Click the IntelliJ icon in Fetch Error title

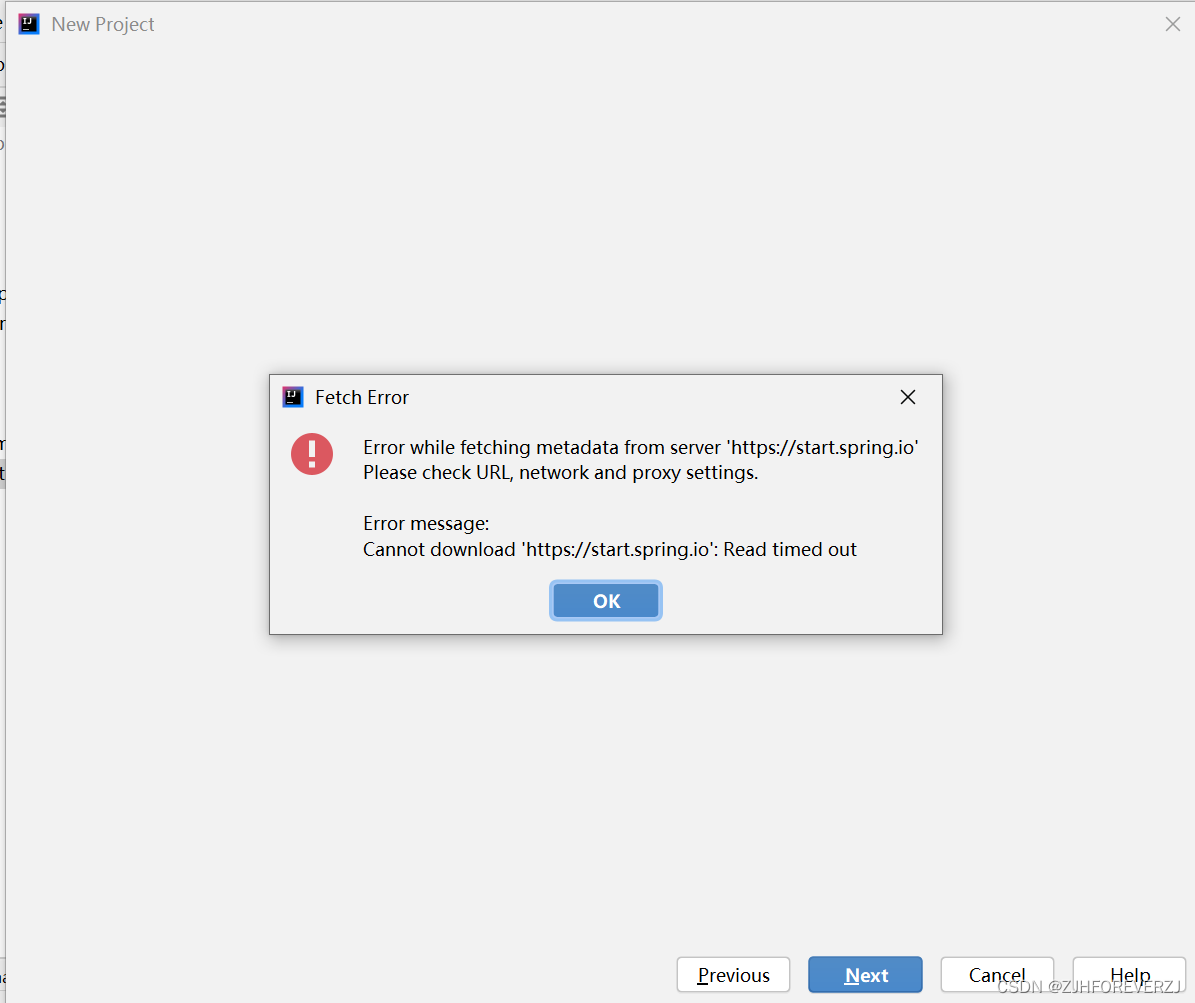[x=293, y=397]
